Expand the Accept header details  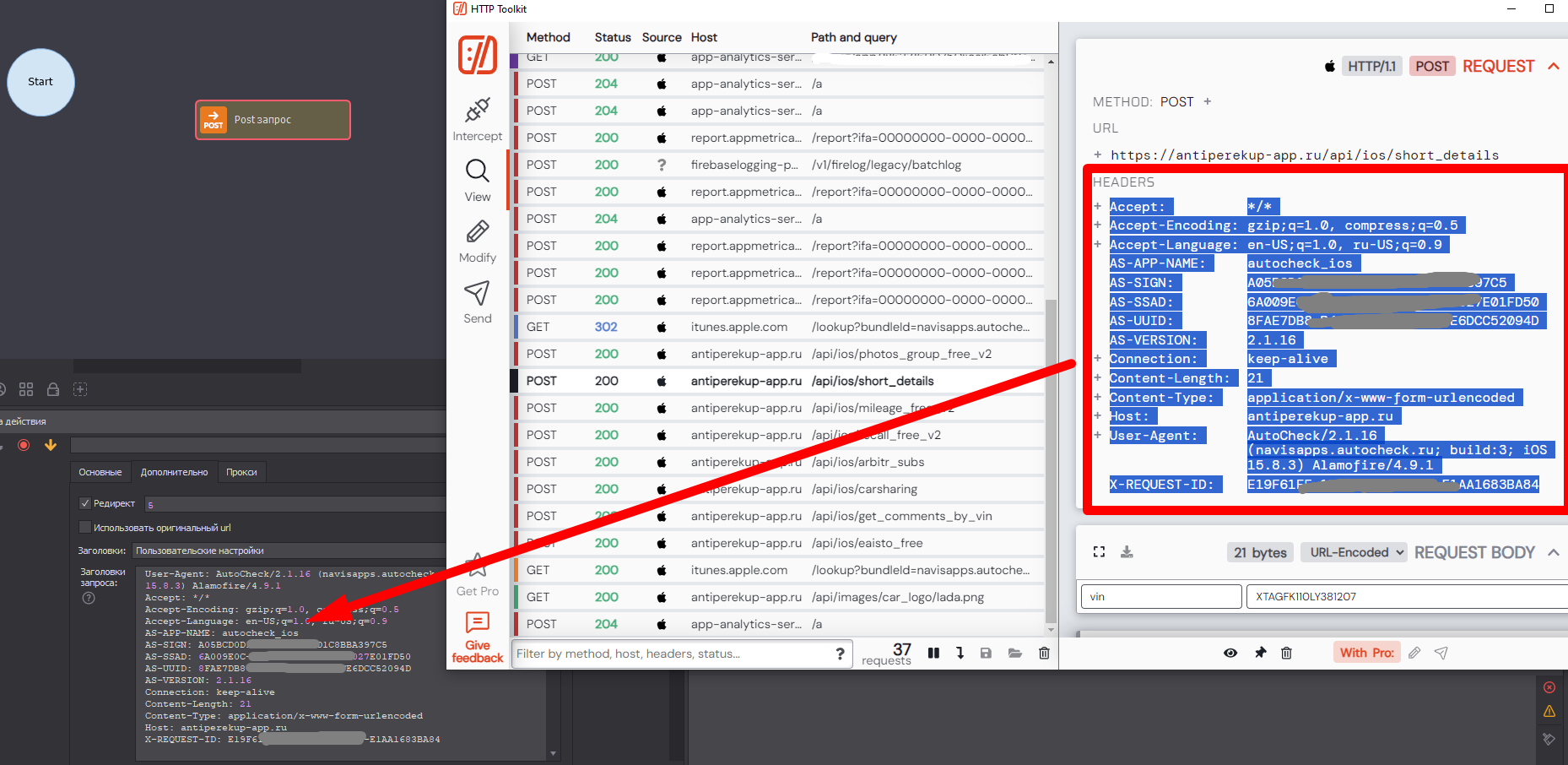tap(1098, 206)
